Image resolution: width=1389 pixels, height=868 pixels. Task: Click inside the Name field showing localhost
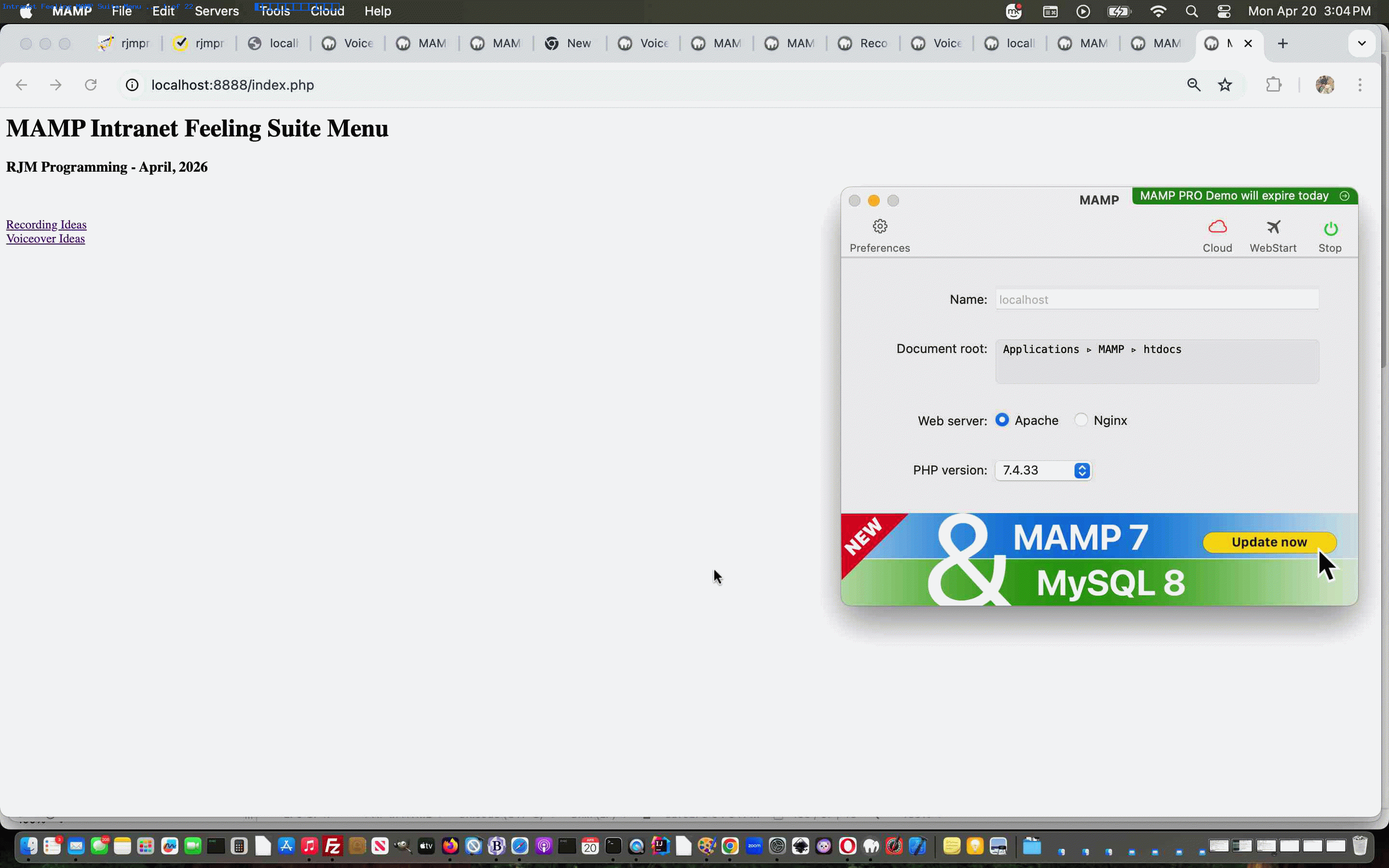point(1156,299)
